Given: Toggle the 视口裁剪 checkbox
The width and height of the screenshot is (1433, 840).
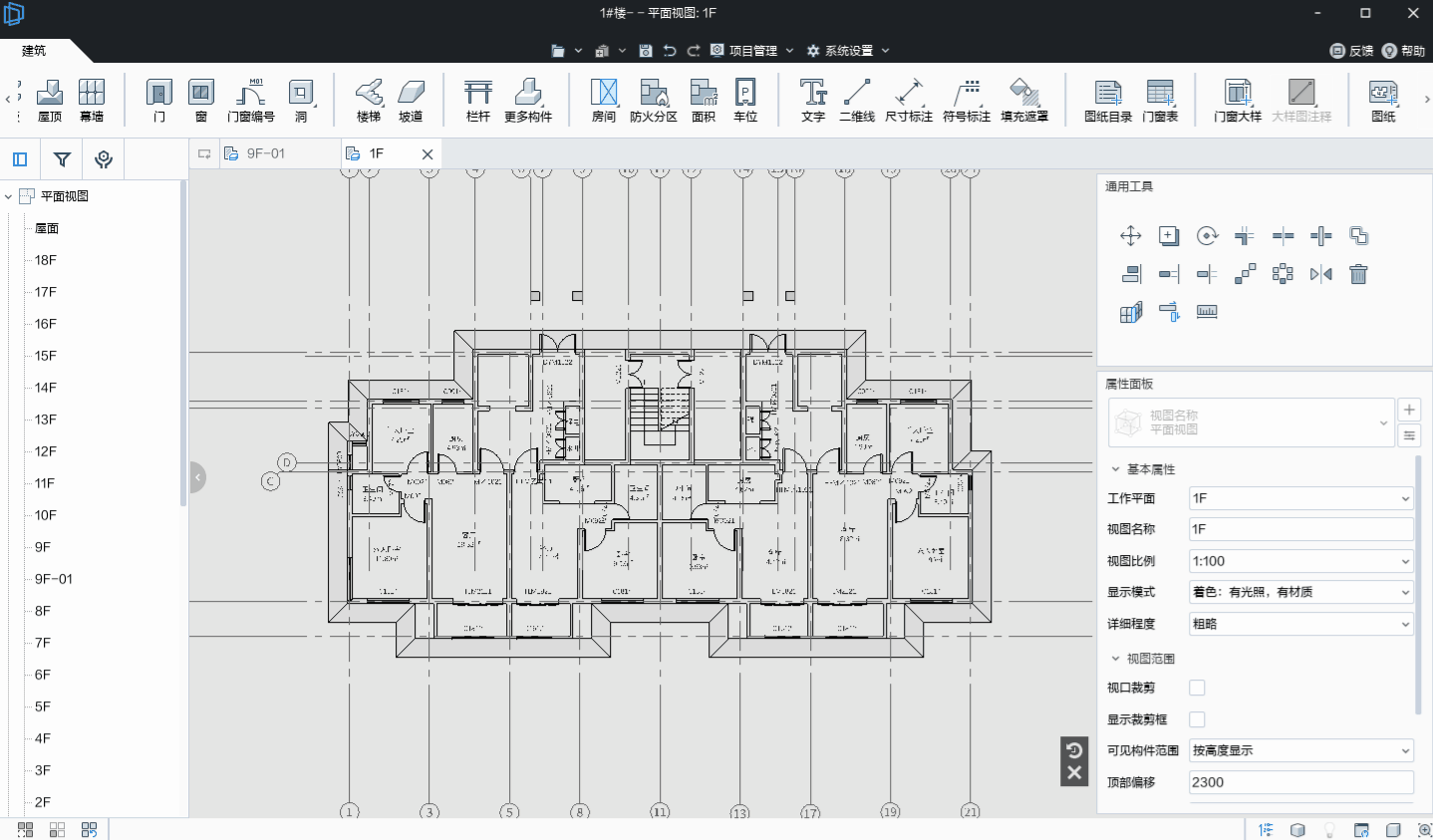Looking at the screenshot, I should [x=1197, y=688].
